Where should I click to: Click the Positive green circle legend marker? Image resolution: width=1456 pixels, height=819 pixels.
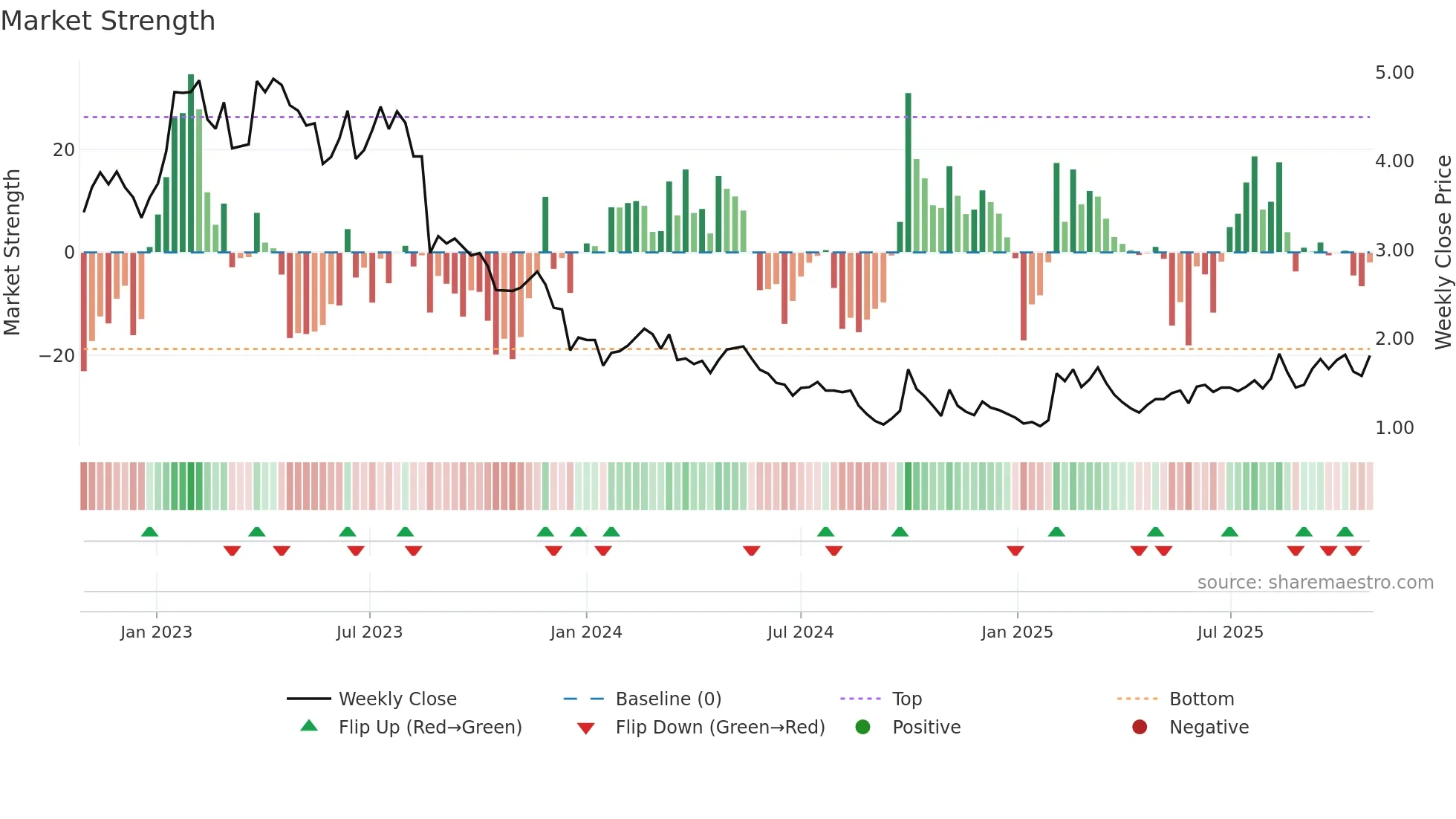[x=862, y=727]
